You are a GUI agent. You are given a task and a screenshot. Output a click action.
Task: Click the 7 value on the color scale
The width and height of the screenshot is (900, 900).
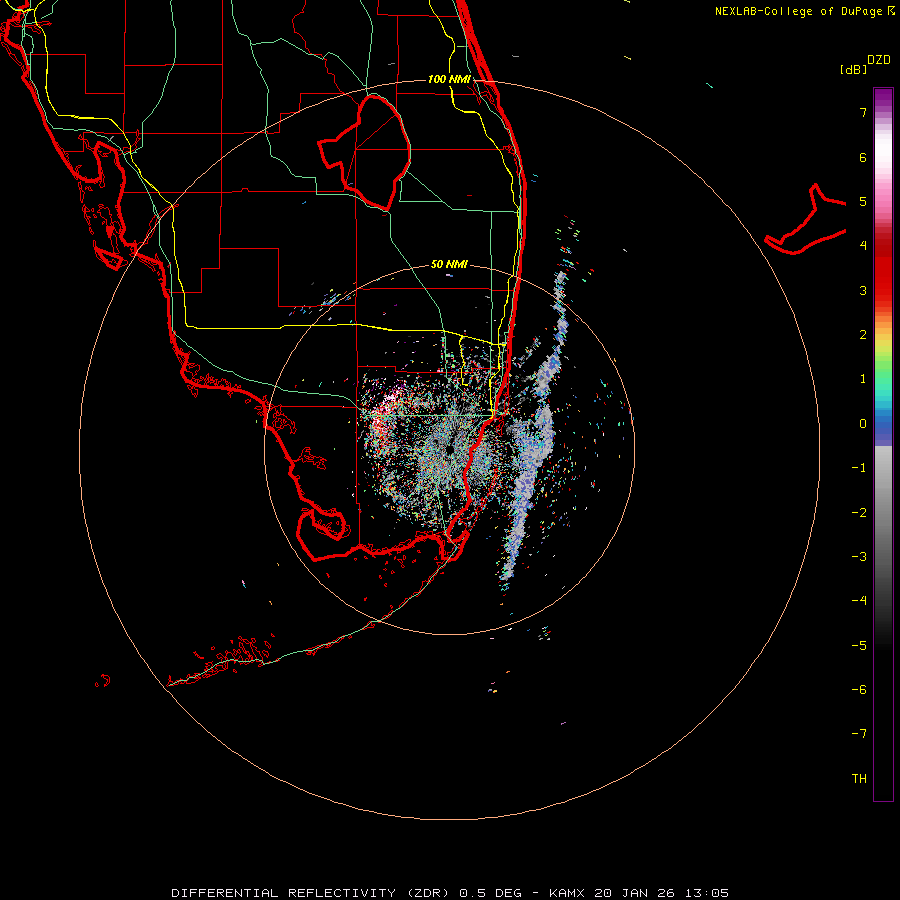pyautogui.click(x=863, y=112)
